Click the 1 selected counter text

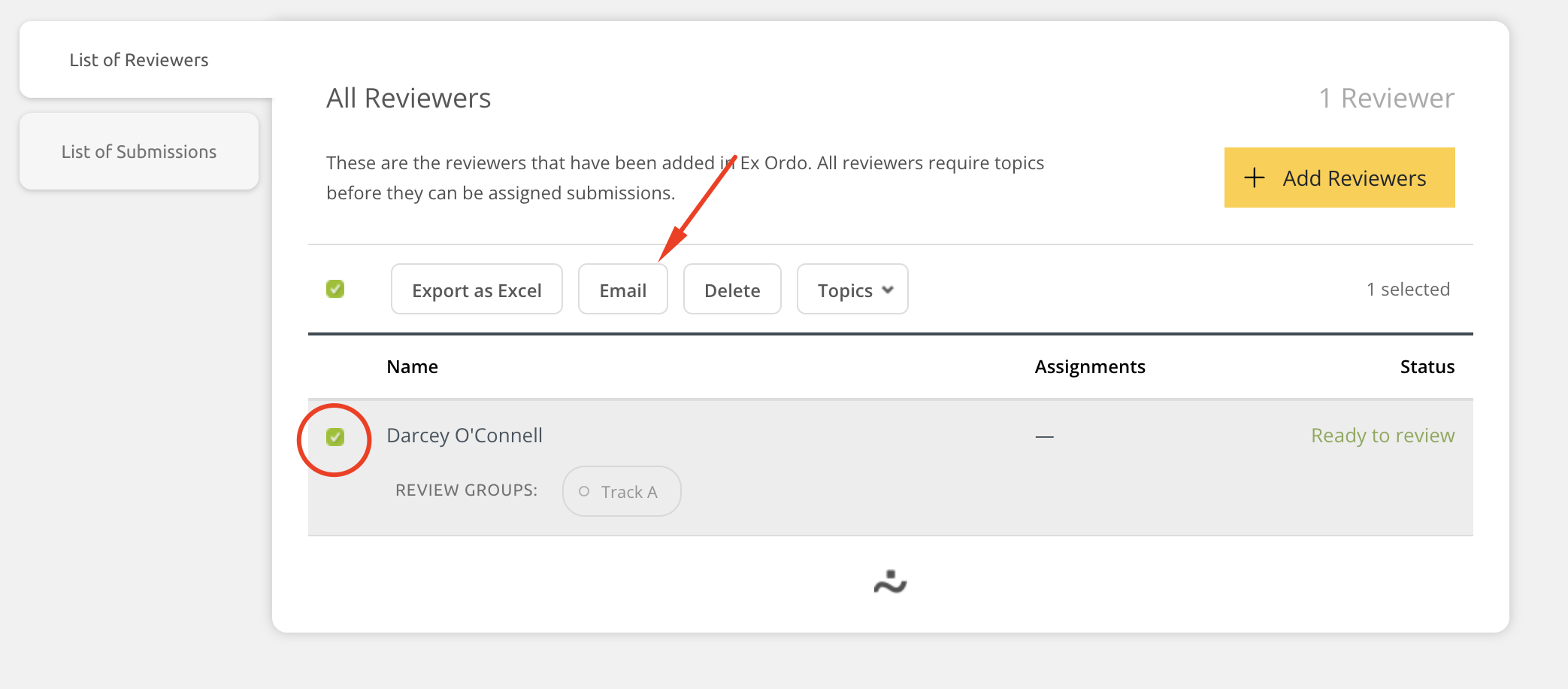pos(1407,290)
